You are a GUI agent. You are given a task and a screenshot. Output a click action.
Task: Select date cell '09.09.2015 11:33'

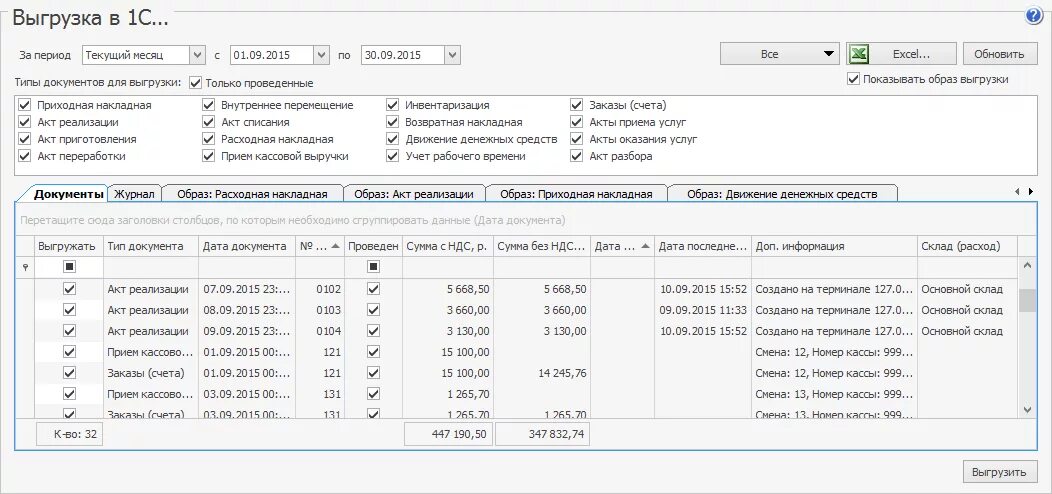pos(702,310)
